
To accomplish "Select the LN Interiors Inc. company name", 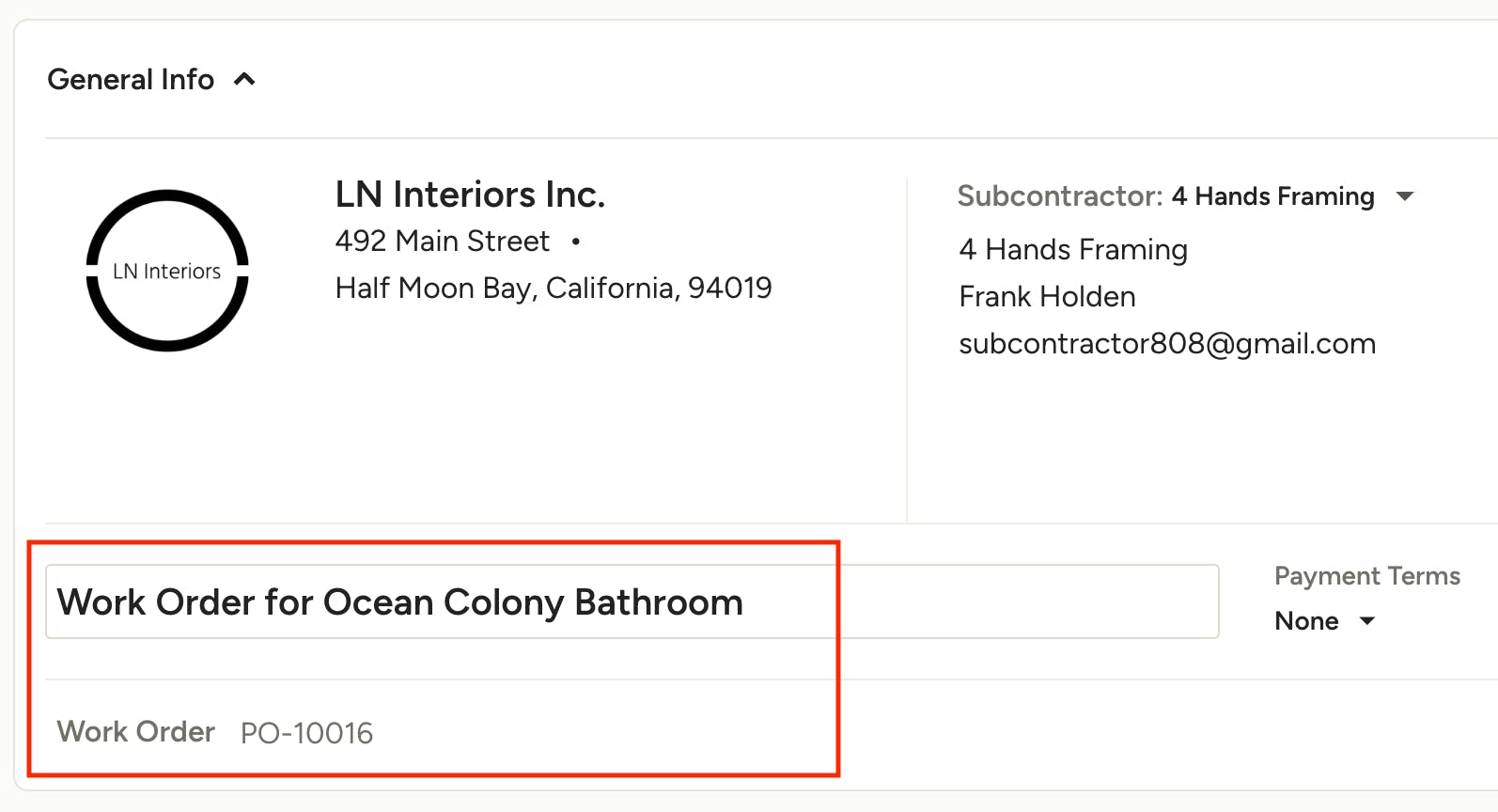I will click(x=470, y=195).
